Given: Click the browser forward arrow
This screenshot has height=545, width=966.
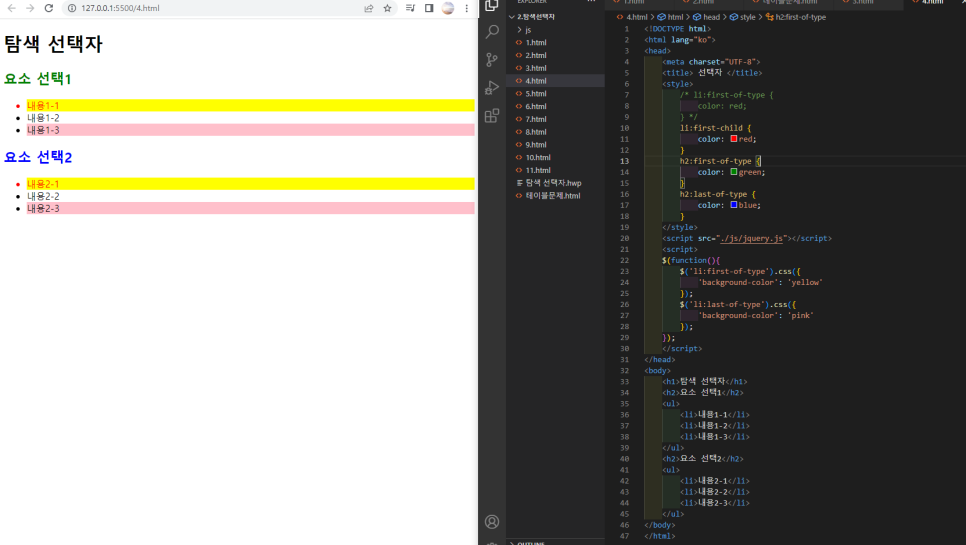Looking at the screenshot, I should pyautogui.click(x=30, y=8).
